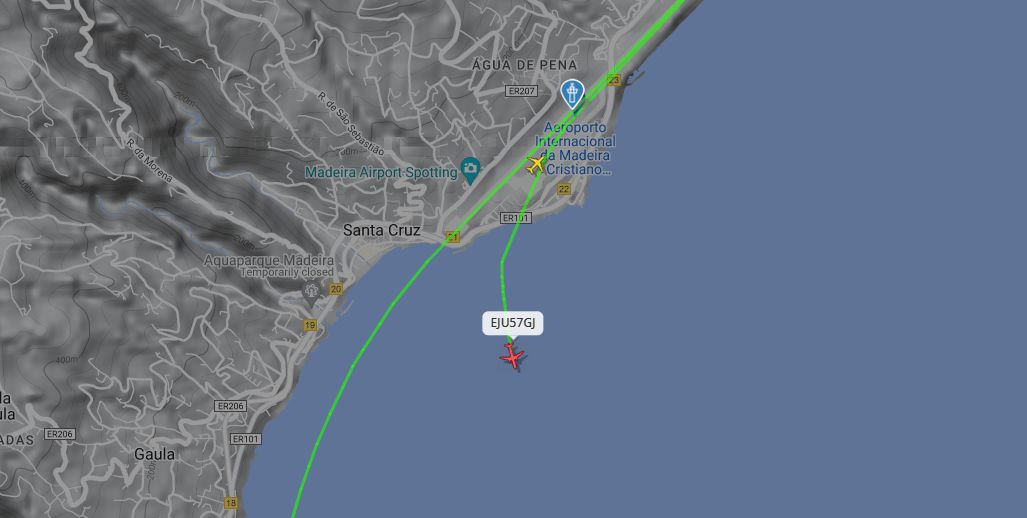Open the blue control tower airport pin
The width and height of the screenshot is (1027, 518).
[x=572, y=94]
